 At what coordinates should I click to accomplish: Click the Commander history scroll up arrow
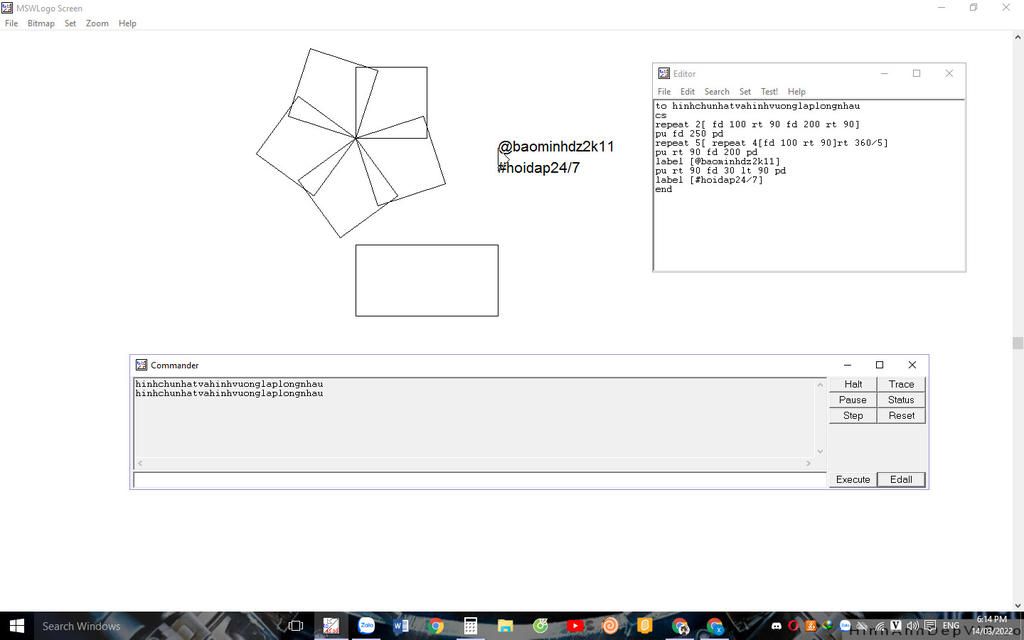point(820,385)
